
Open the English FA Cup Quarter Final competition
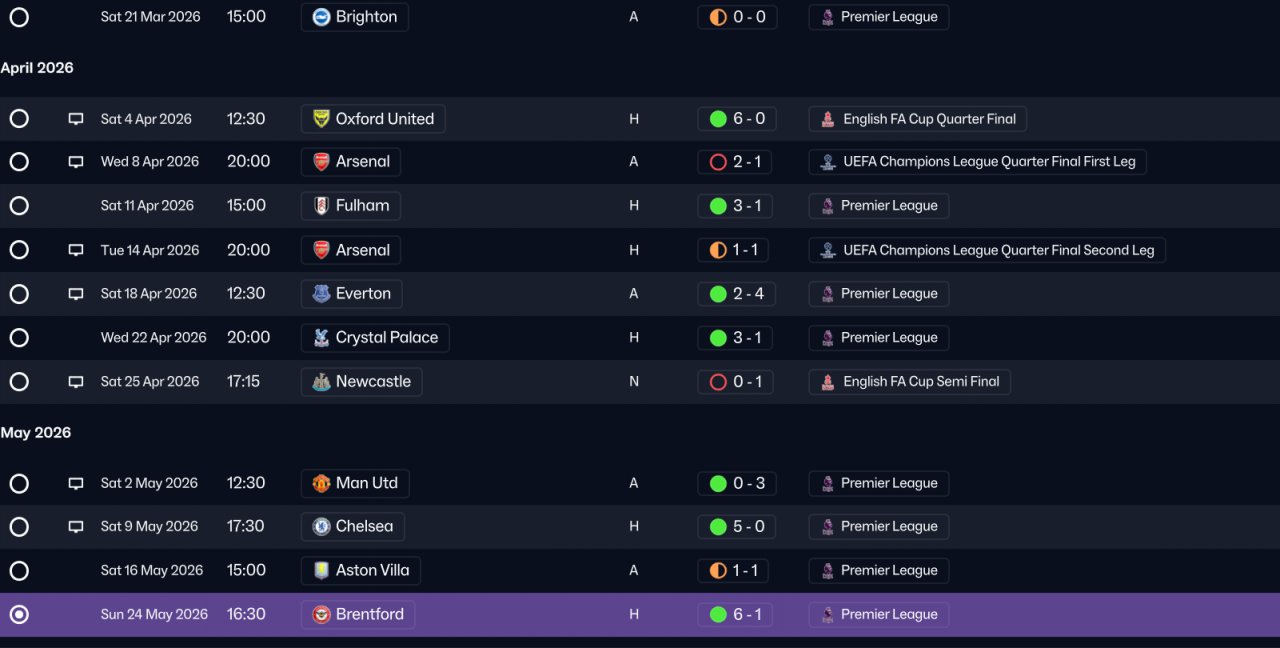(x=918, y=119)
